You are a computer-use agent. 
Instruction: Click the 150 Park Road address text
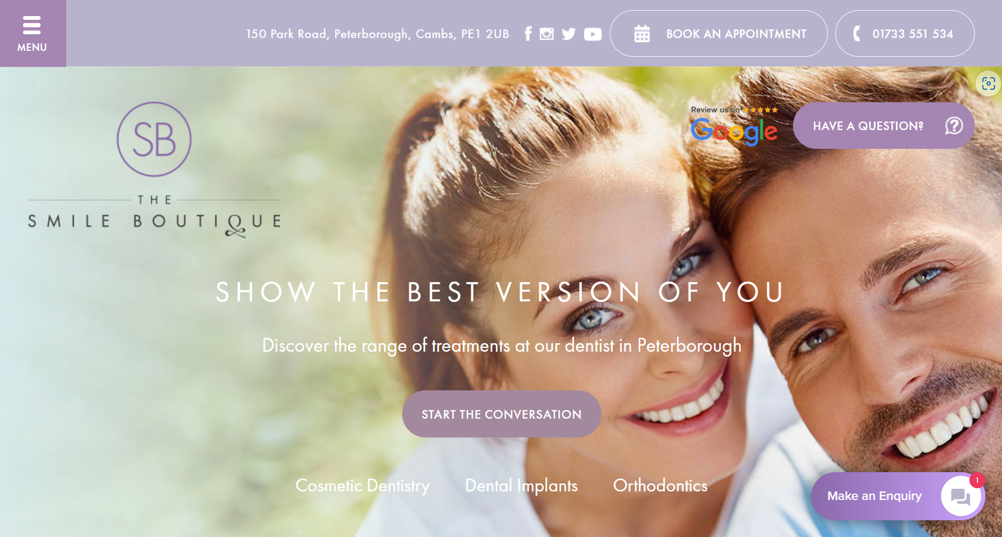(378, 34)
